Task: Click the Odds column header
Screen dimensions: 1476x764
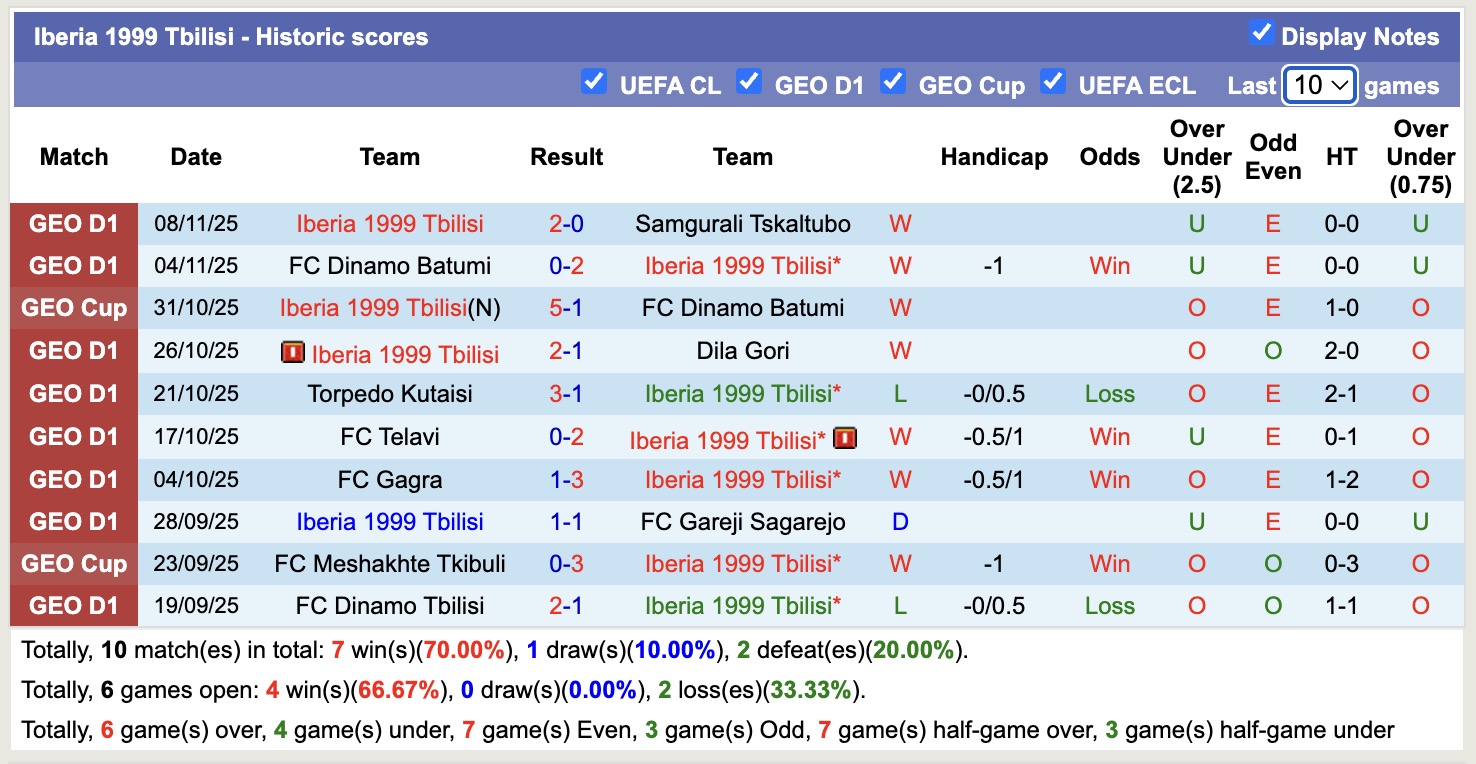Action: (x=1109, y=157)
